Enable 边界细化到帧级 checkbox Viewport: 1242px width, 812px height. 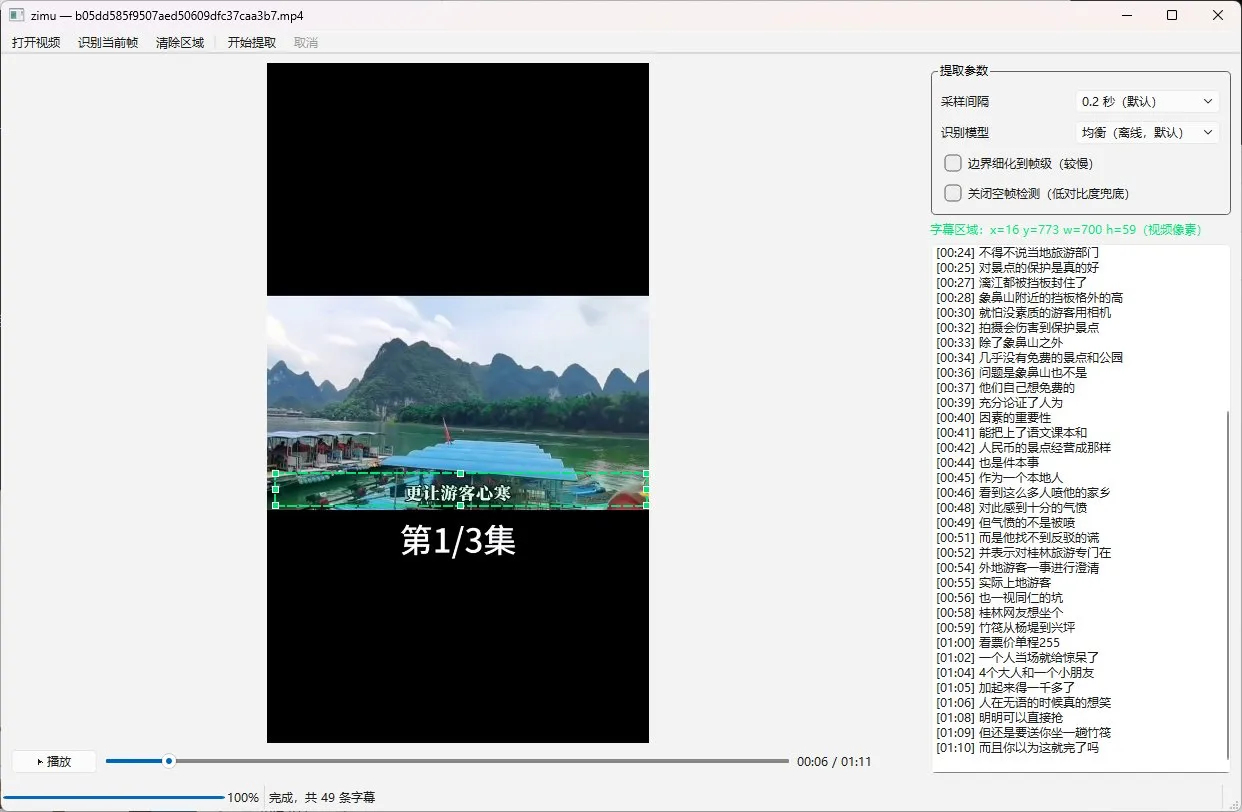click(953, 163)
